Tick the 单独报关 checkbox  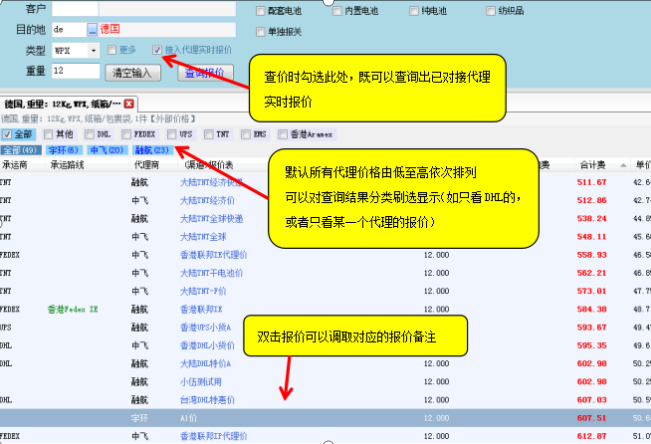(262, 31)
